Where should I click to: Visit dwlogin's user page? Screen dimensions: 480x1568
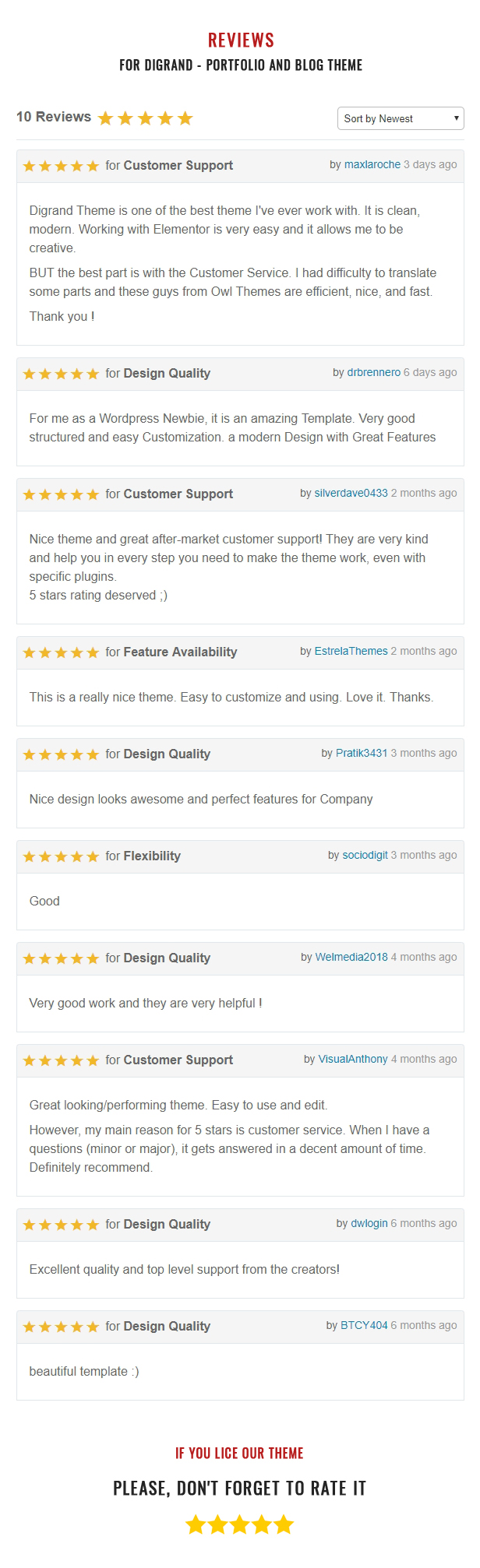(369, 1223)
